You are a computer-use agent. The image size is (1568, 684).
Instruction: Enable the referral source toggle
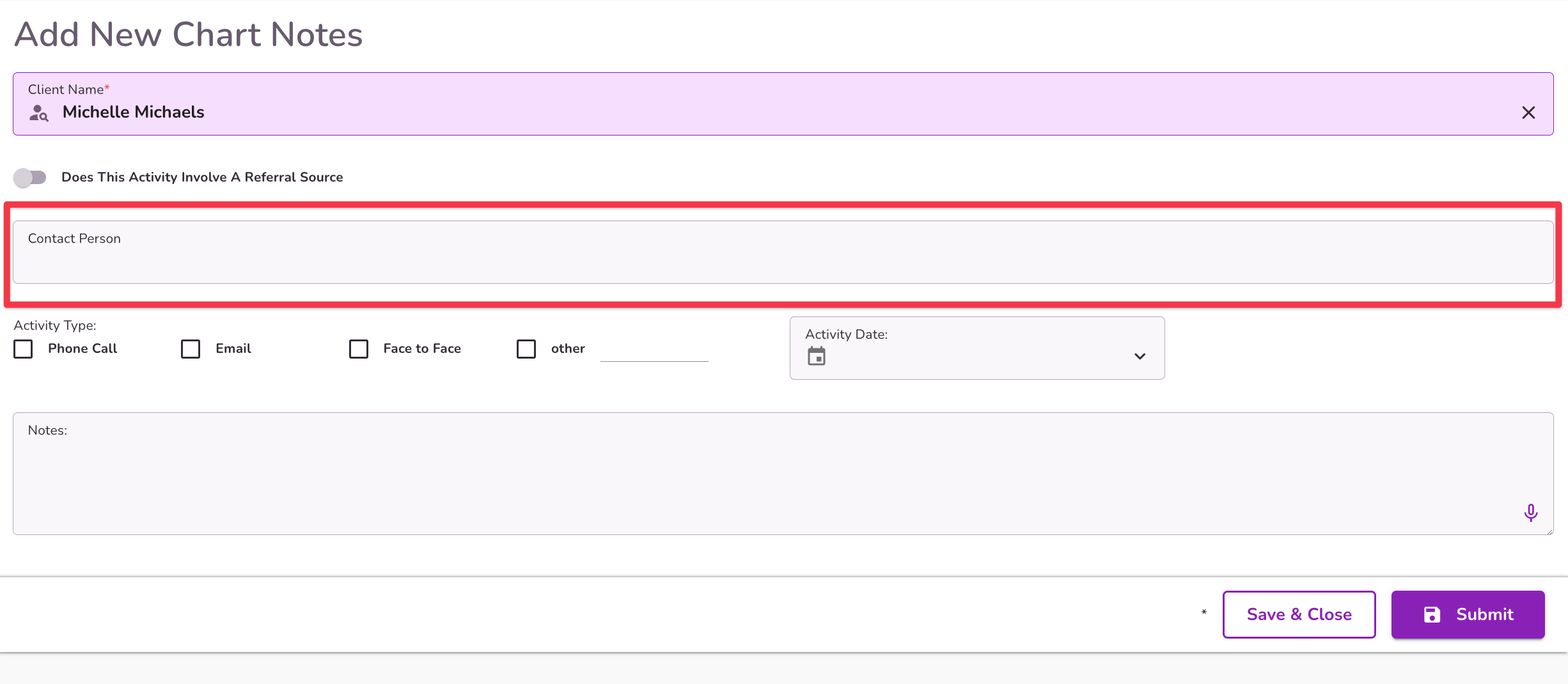[x=30, y=177]
